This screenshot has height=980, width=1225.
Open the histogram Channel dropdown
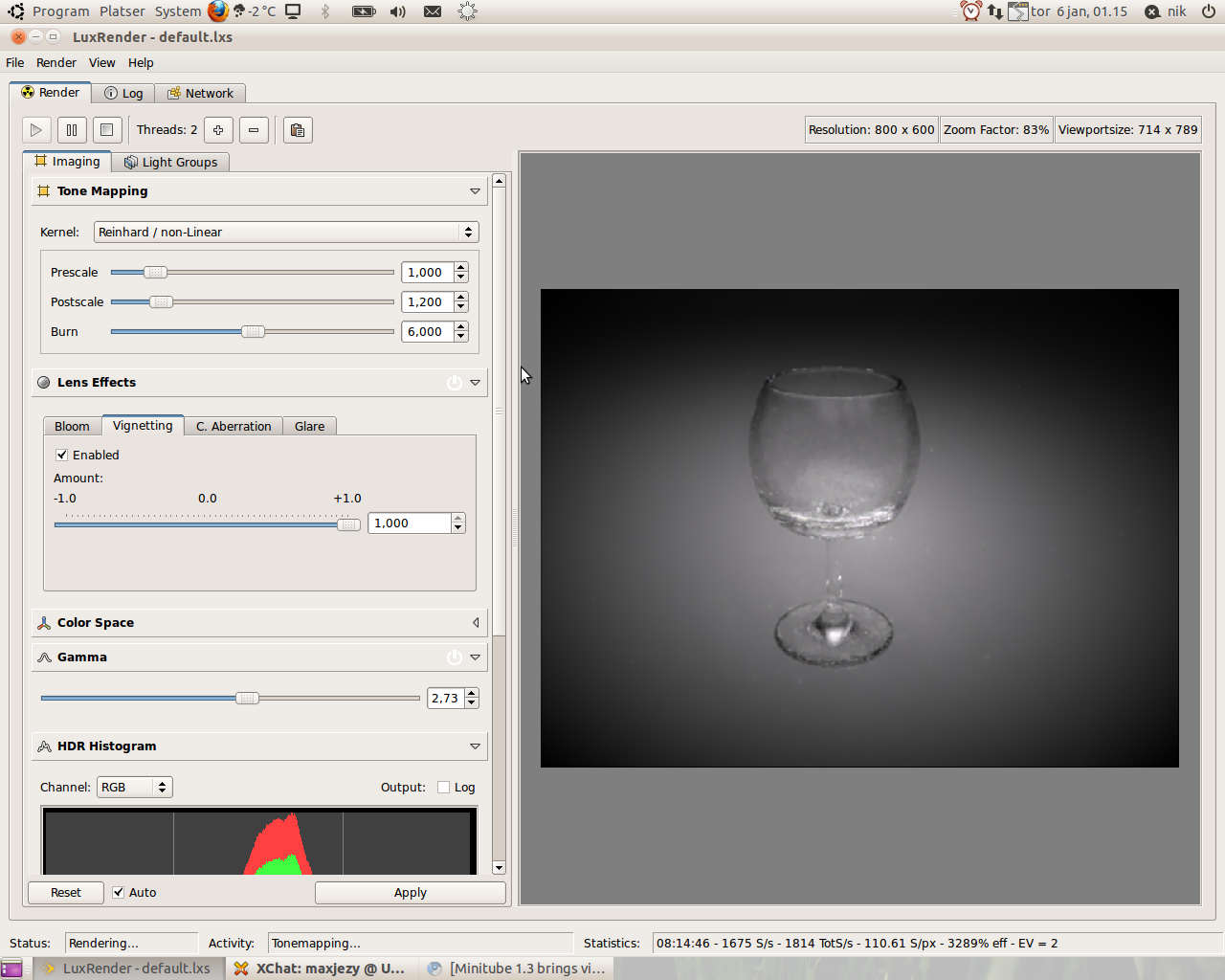tap(134, 788)
